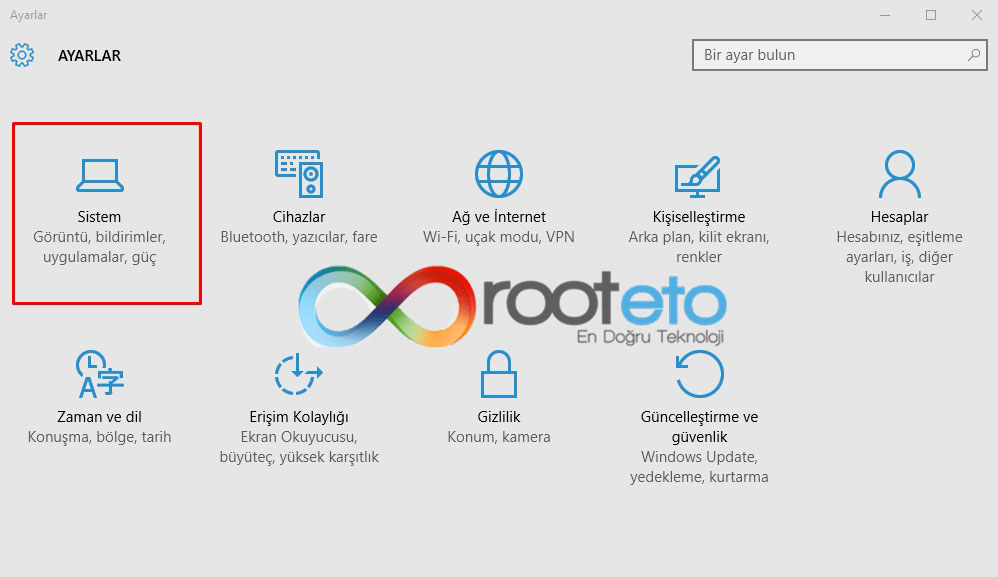Click the 'Erişim Kolaylığı' title label
998x577 pixels.
click(299, 417)
